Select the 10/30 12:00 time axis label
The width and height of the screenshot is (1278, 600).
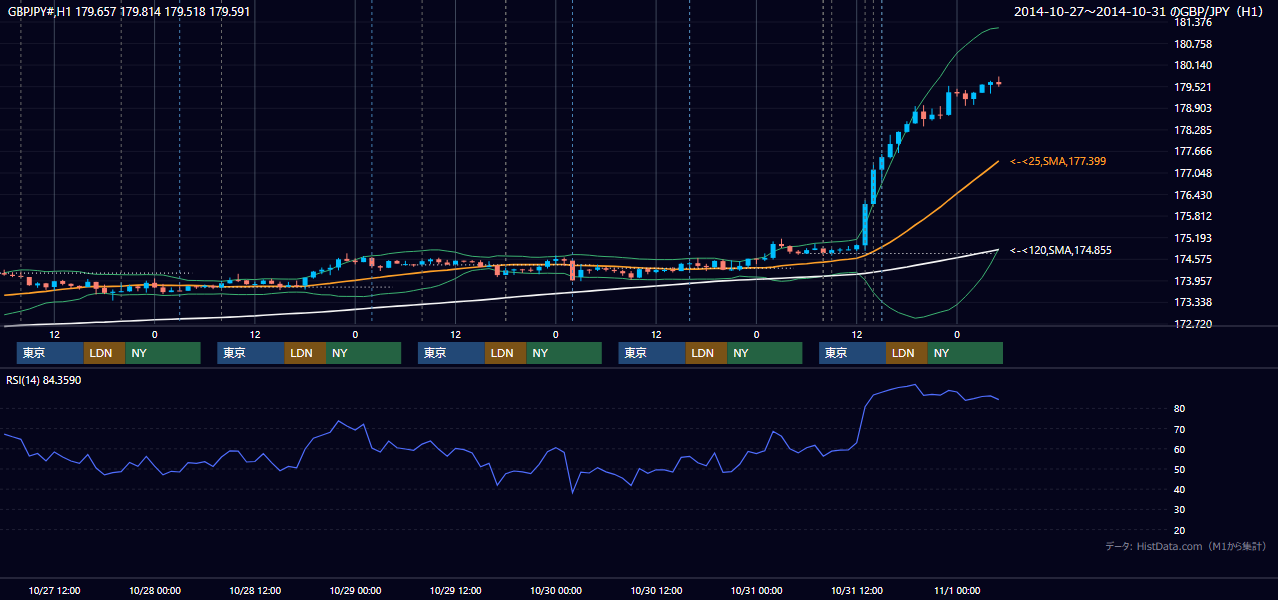pos(656,590)
